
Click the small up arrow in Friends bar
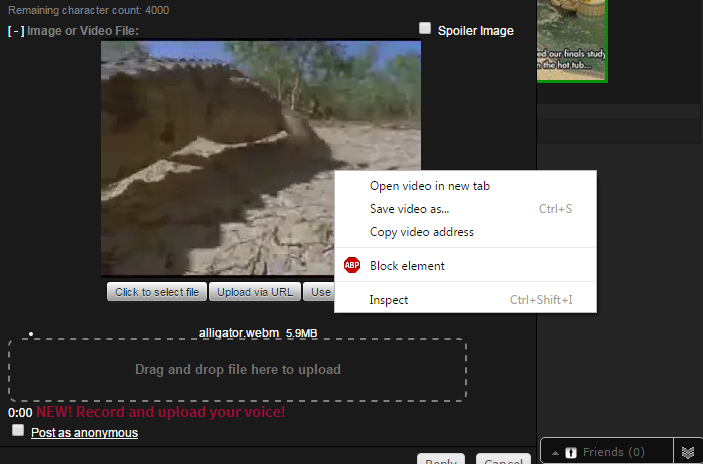point(556,453)
